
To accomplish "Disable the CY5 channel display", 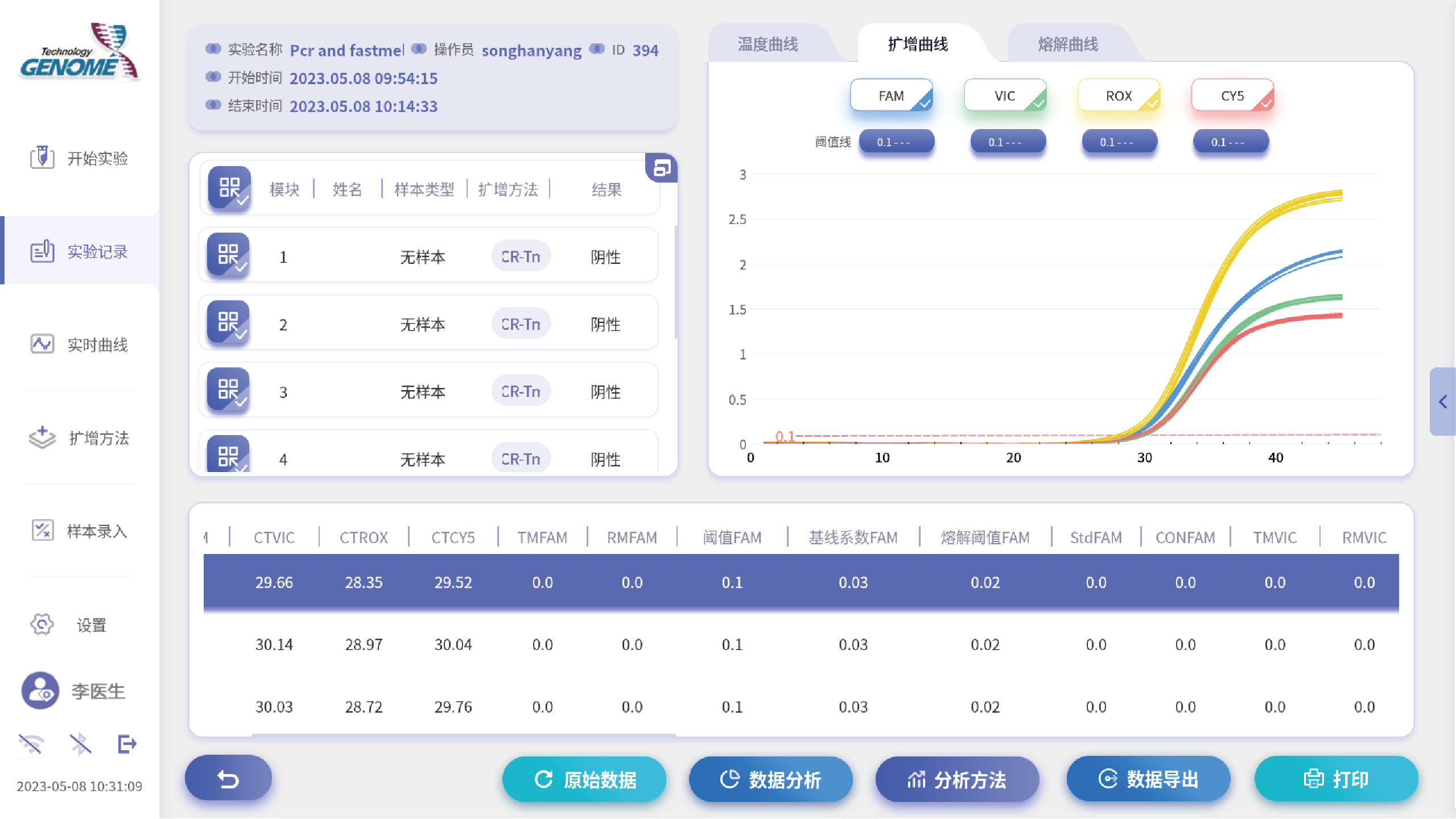I will (1232, 96).
